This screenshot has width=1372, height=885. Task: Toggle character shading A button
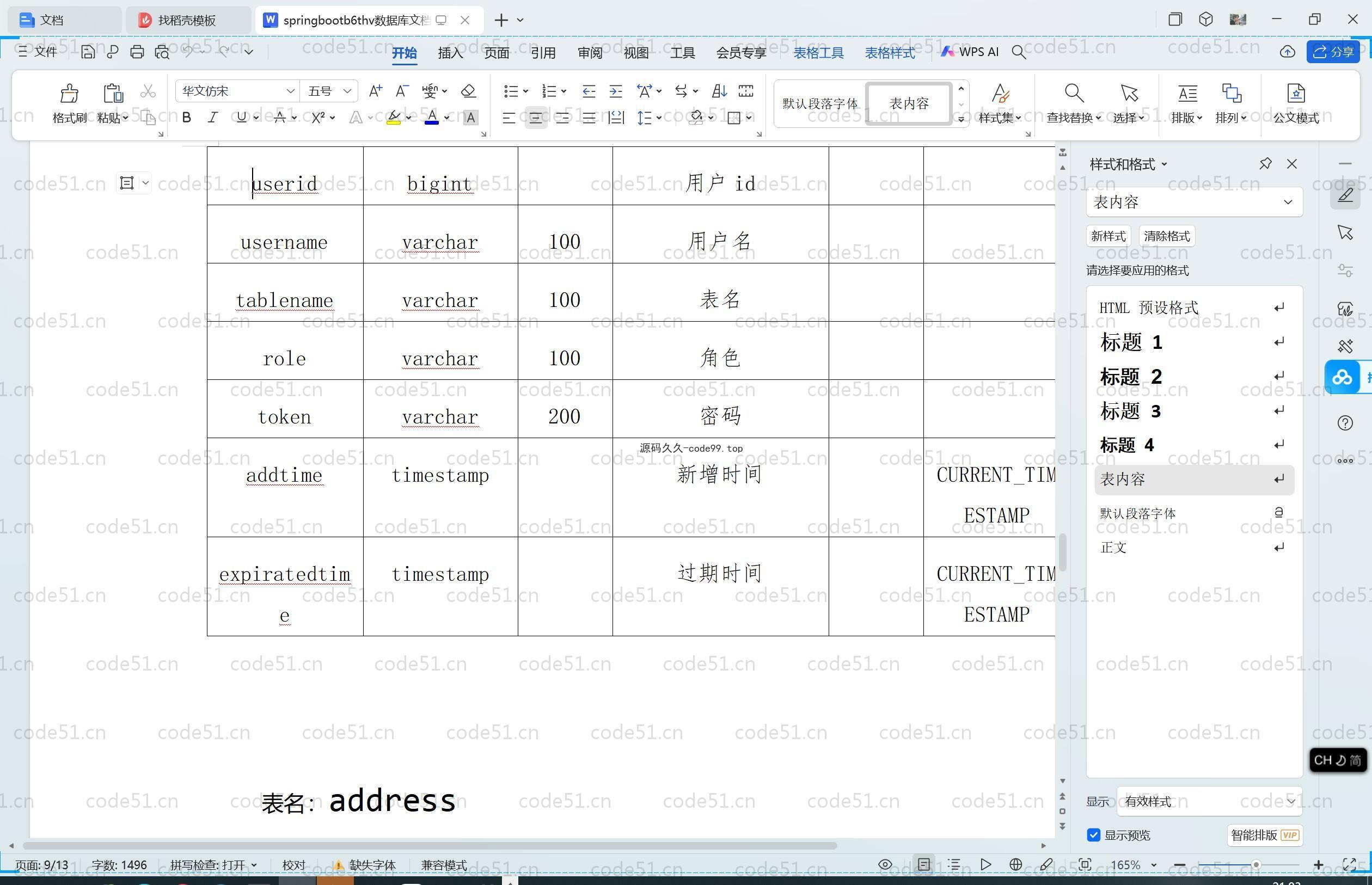coord(470,117)
